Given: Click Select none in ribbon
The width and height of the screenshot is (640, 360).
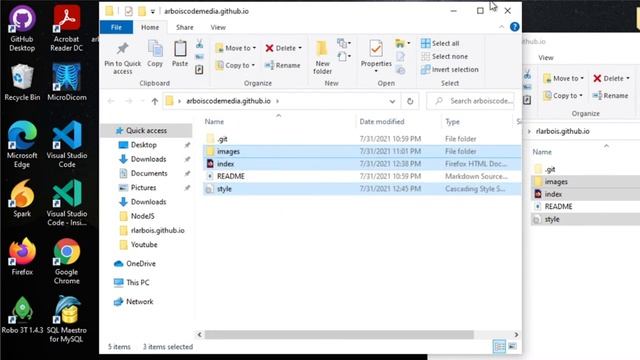Looking at the screenshot, I should [x=444, y=56].
